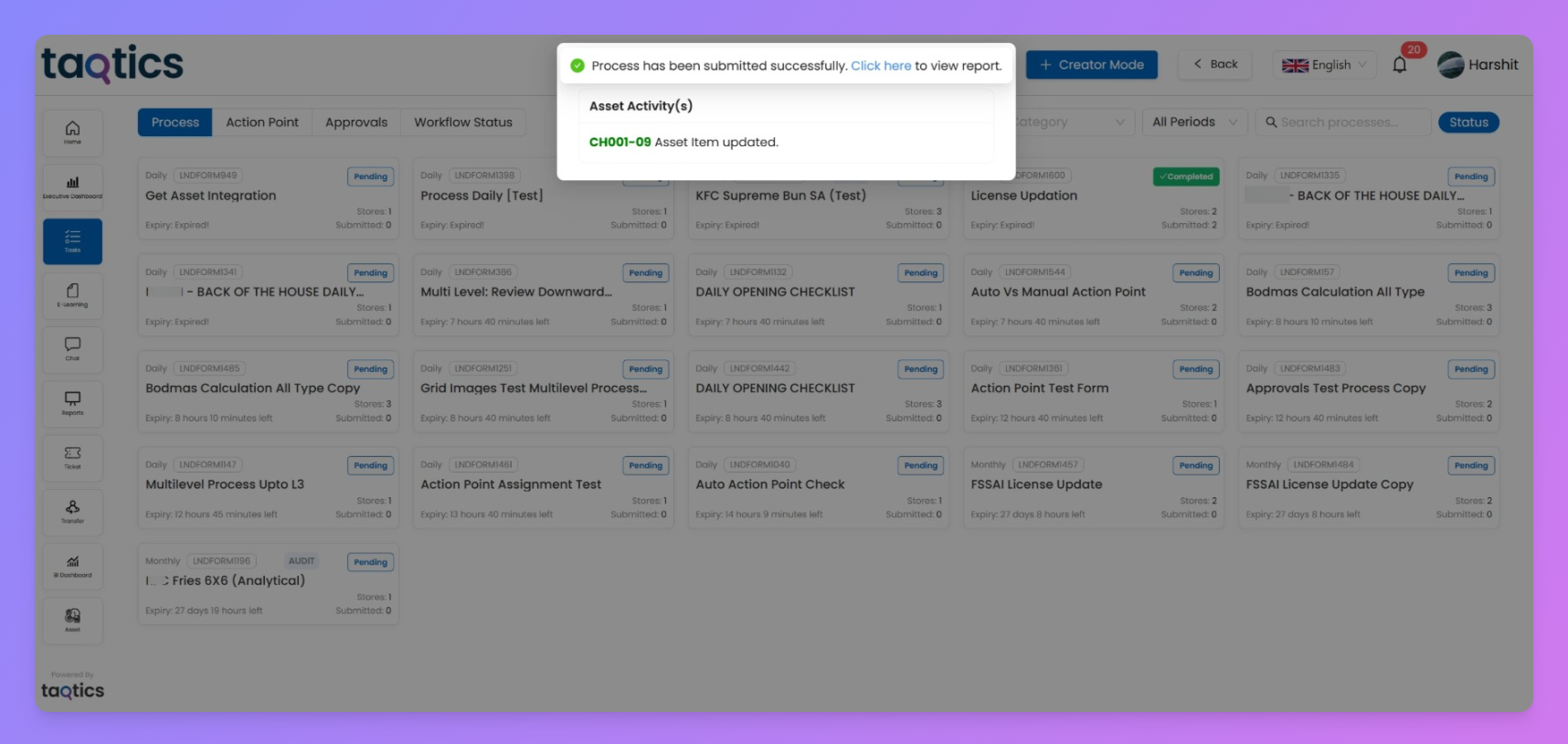Click the Status button
The width and height of the screenshot is (1568, 744).
[1468, 122]
